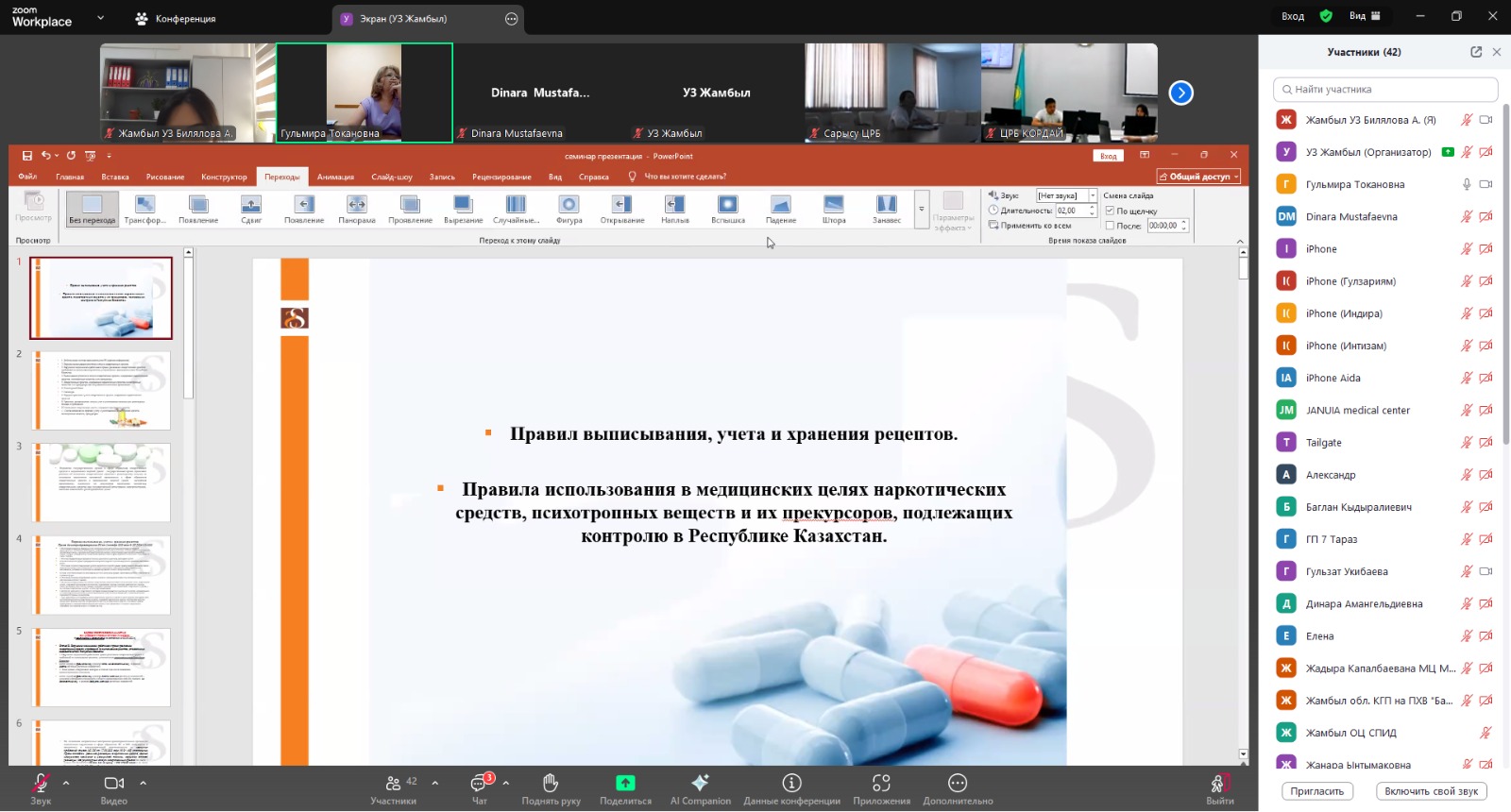Open the screen share tab options
Image resolution: width=1511 pixels, height=812 pixels.
click(x=511, y=19)
